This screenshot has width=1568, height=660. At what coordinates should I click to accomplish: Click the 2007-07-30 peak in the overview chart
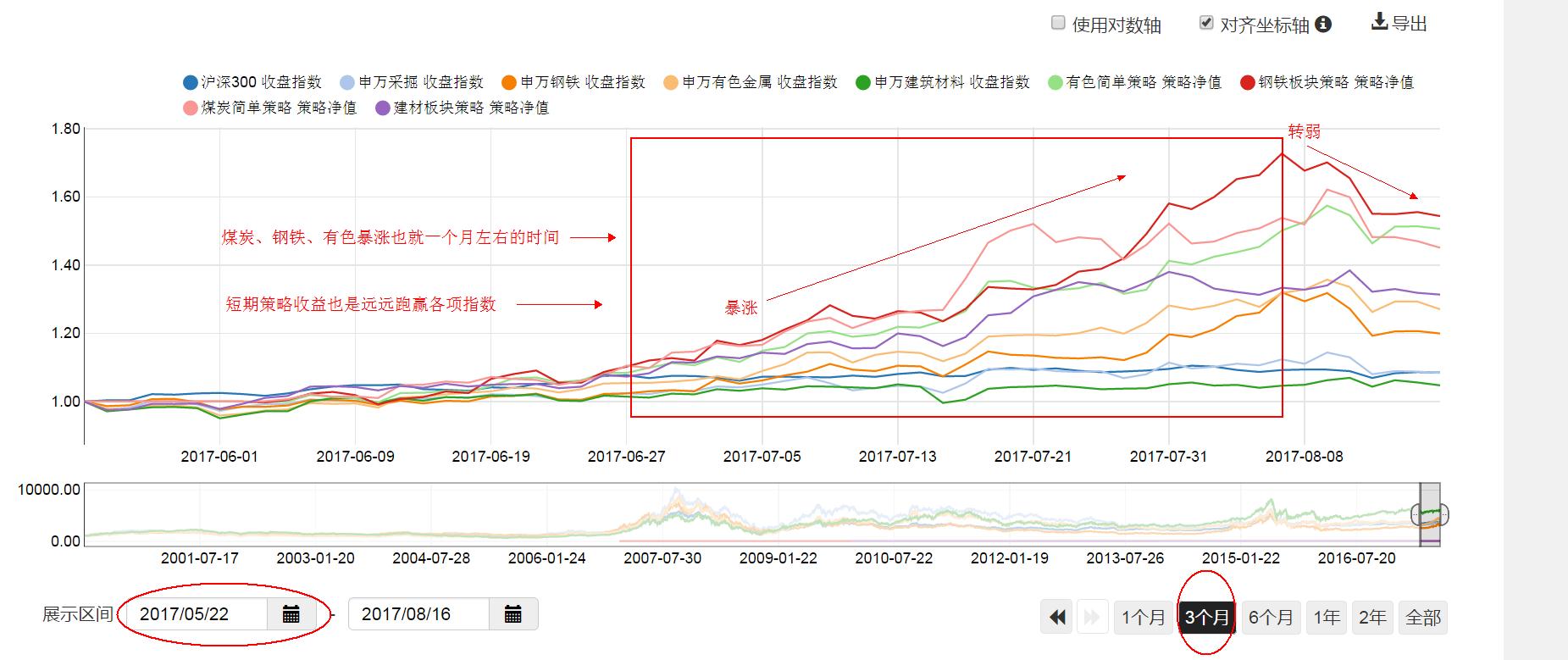coord(675,491)
